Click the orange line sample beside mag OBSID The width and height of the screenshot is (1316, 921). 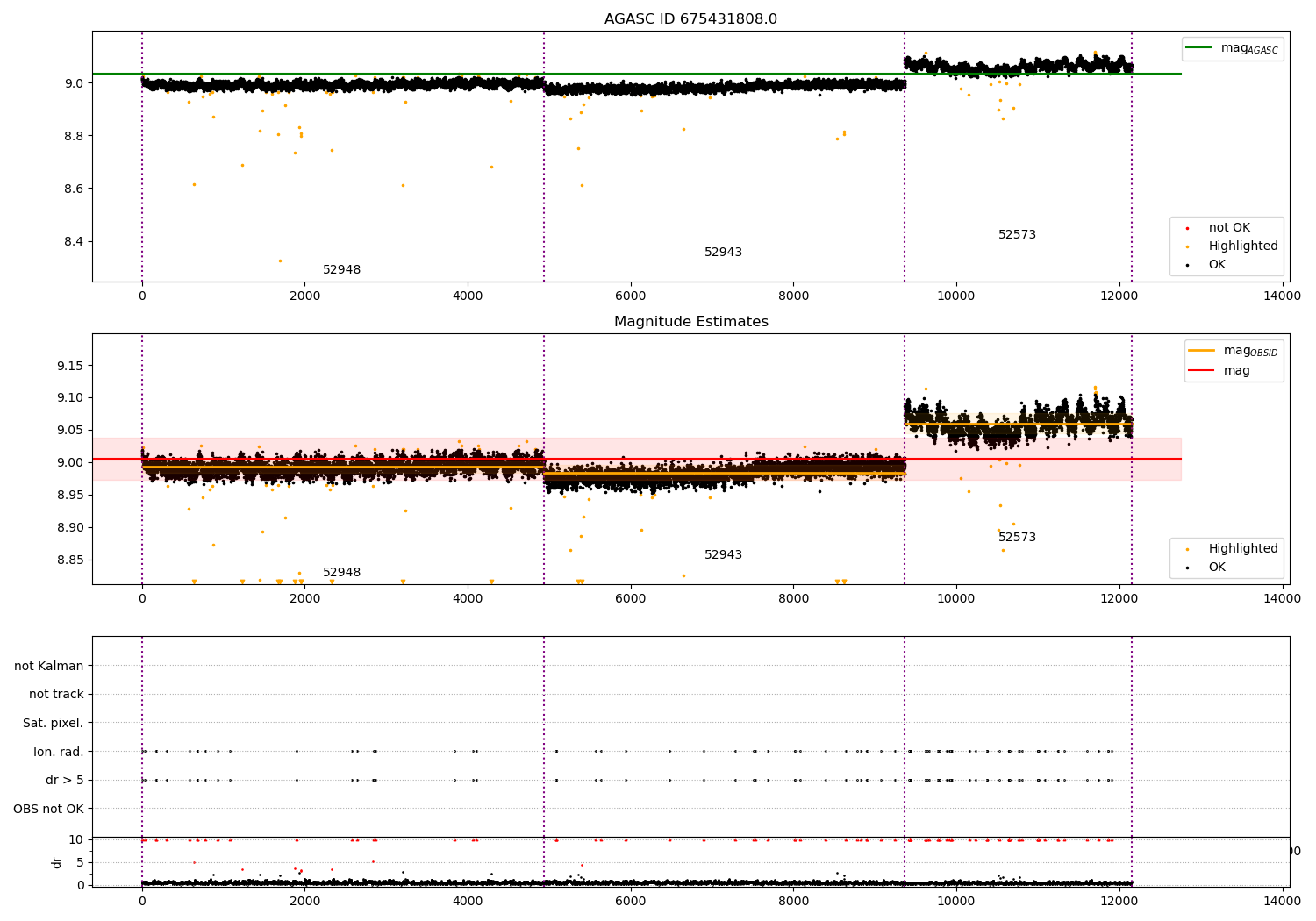point(1202,350)
